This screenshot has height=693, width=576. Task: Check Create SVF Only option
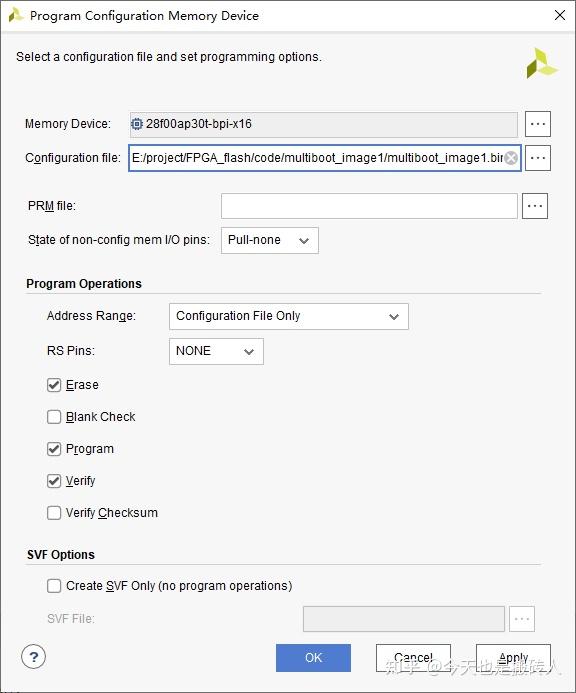click(54, 586)
